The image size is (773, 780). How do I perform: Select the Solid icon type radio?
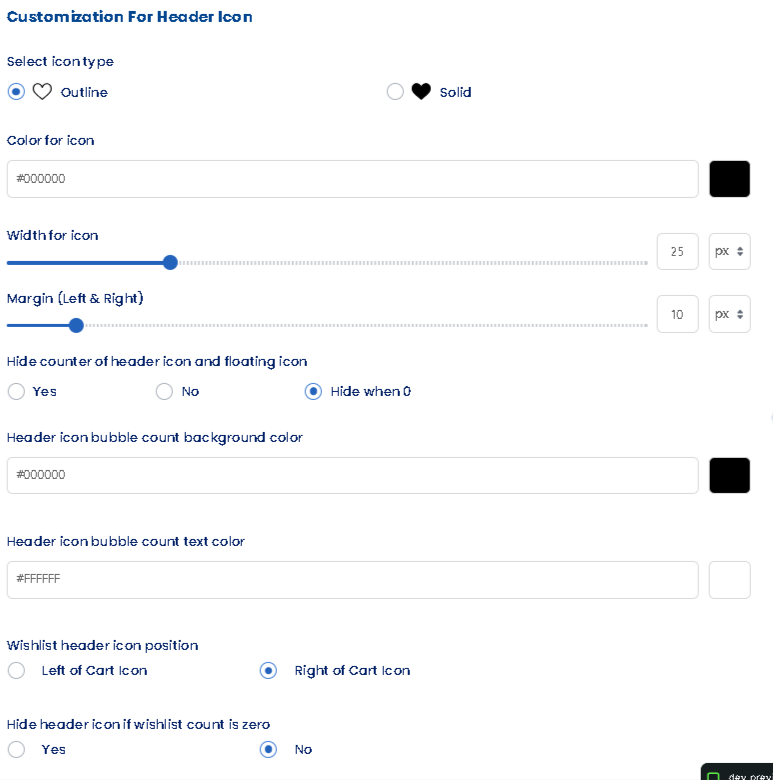[x=395, y=92]
